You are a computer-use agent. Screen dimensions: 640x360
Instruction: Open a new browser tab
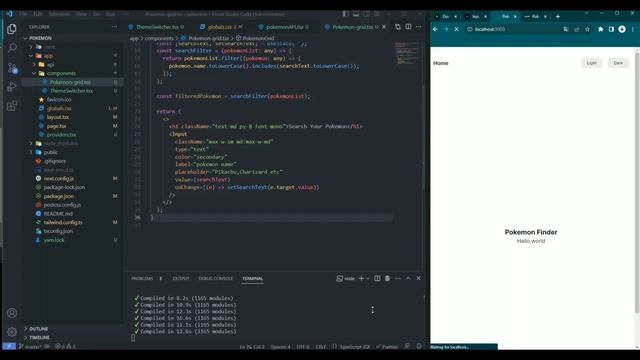[558, 16]
